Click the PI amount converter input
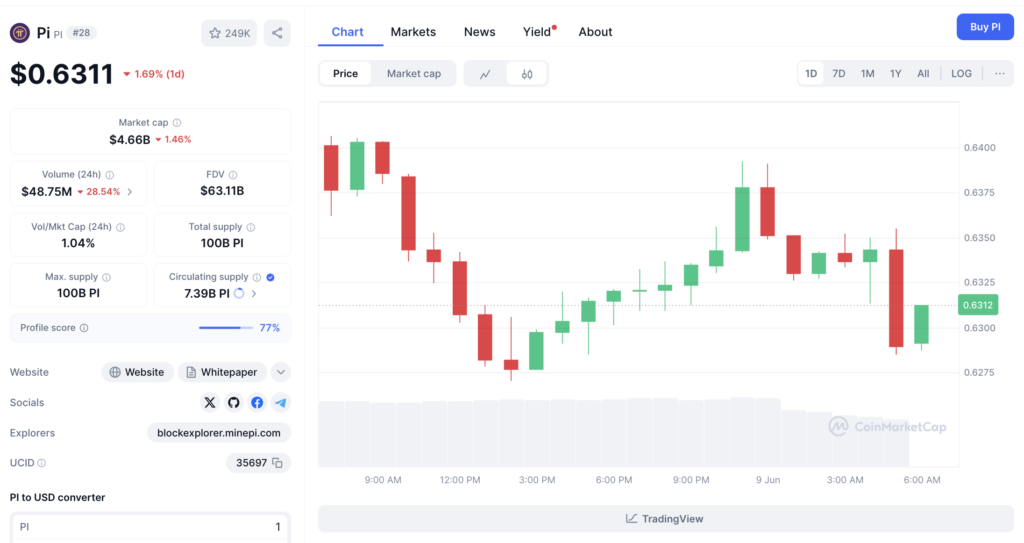The width and height of the screenshot is (1024, 543). 150,527
